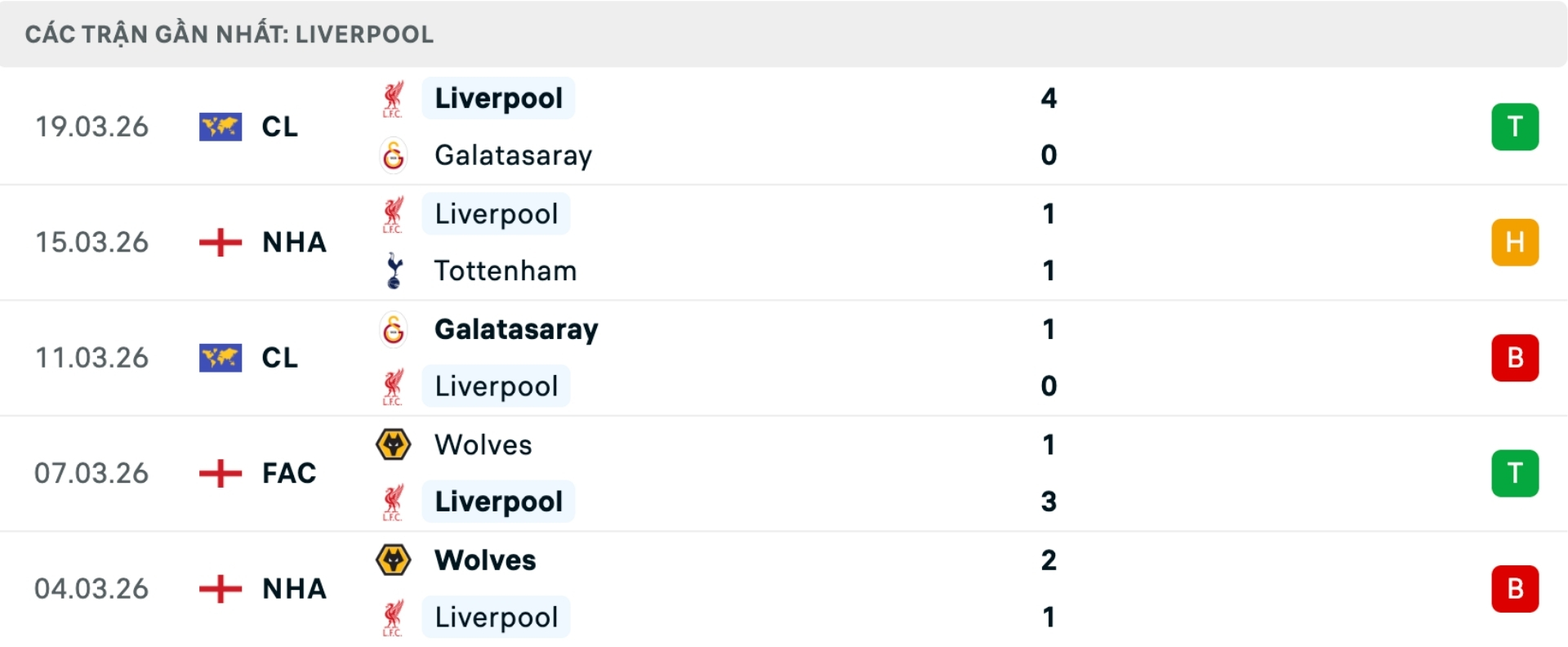1568x647 pixels.
Task: Click England flag icon beside FAC
Action: (x=220, y=473)
